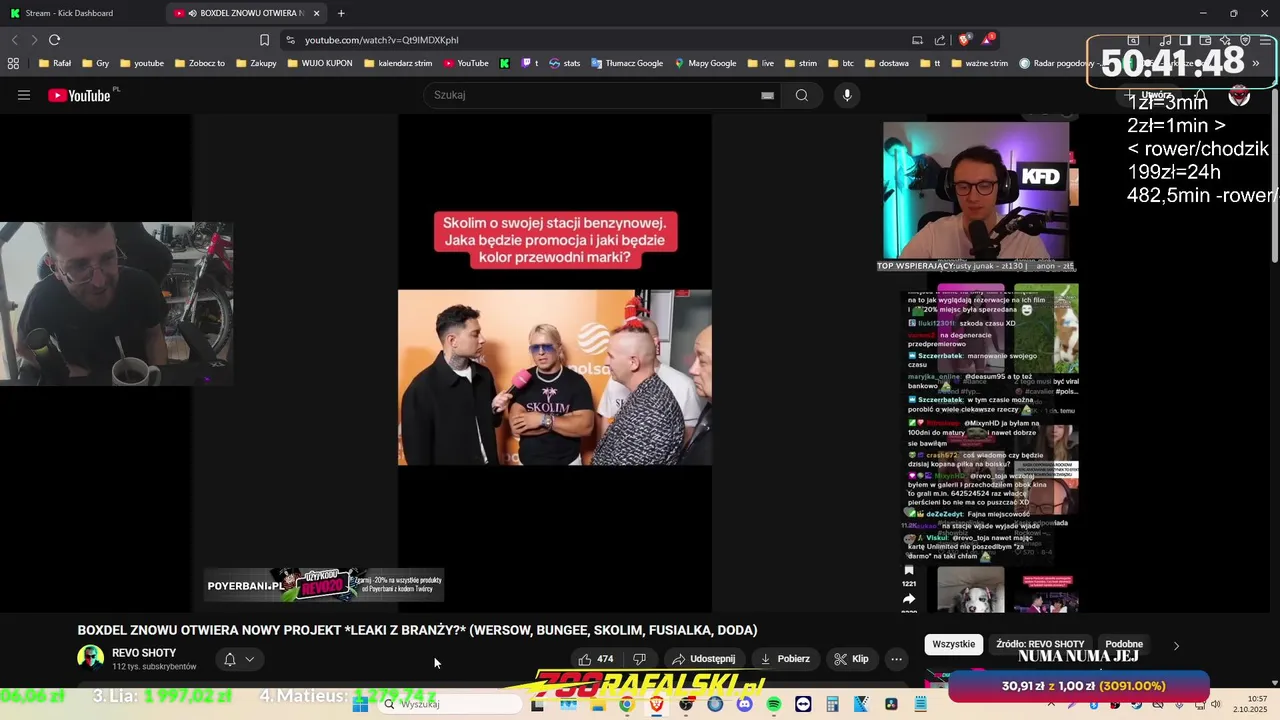
Task: Click the Pobierz download button
Action: [785, 659]
